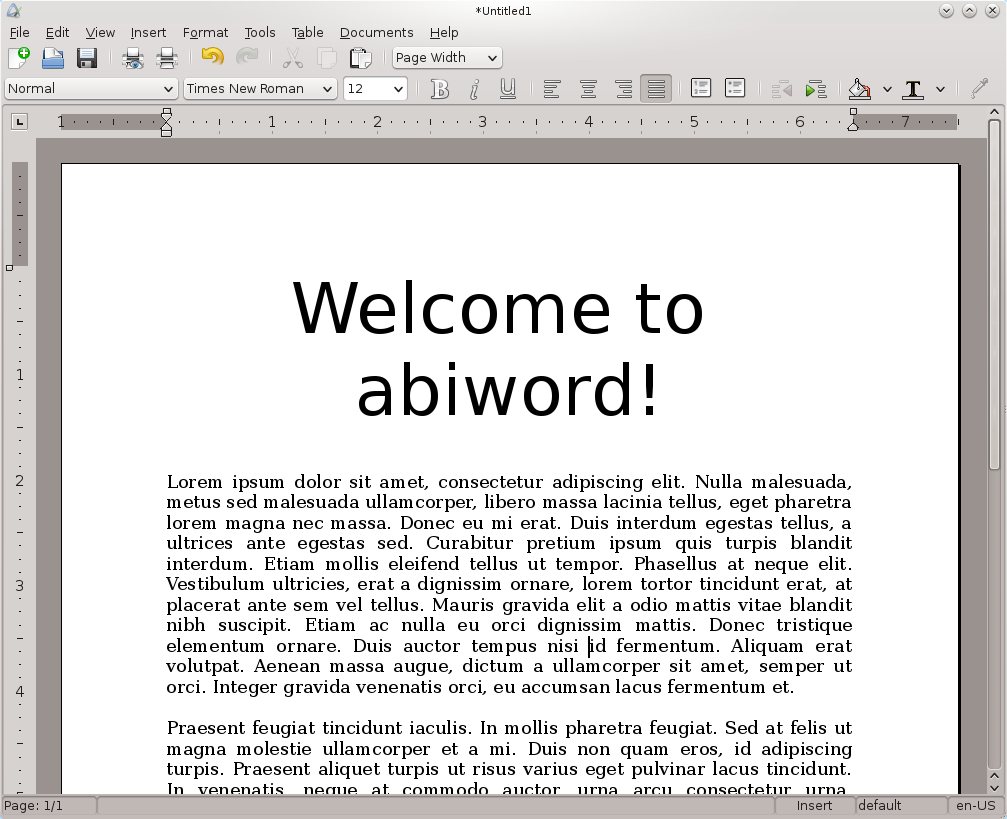The image size is (1007, 819).
Task: Open the Page Width zoom dropdown
Action: point(447,58)
